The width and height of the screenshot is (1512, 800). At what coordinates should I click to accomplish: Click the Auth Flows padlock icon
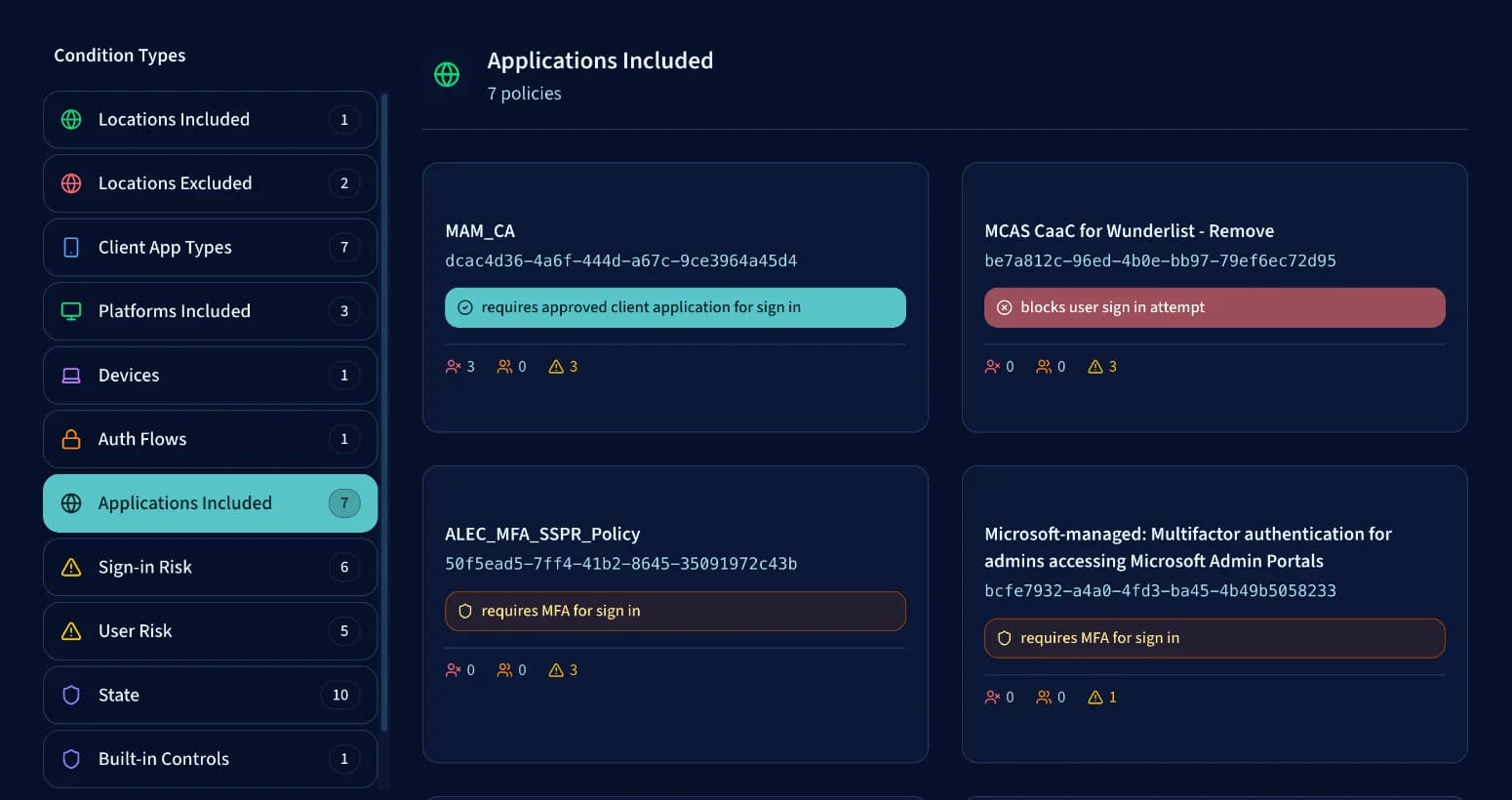(70, 439)
